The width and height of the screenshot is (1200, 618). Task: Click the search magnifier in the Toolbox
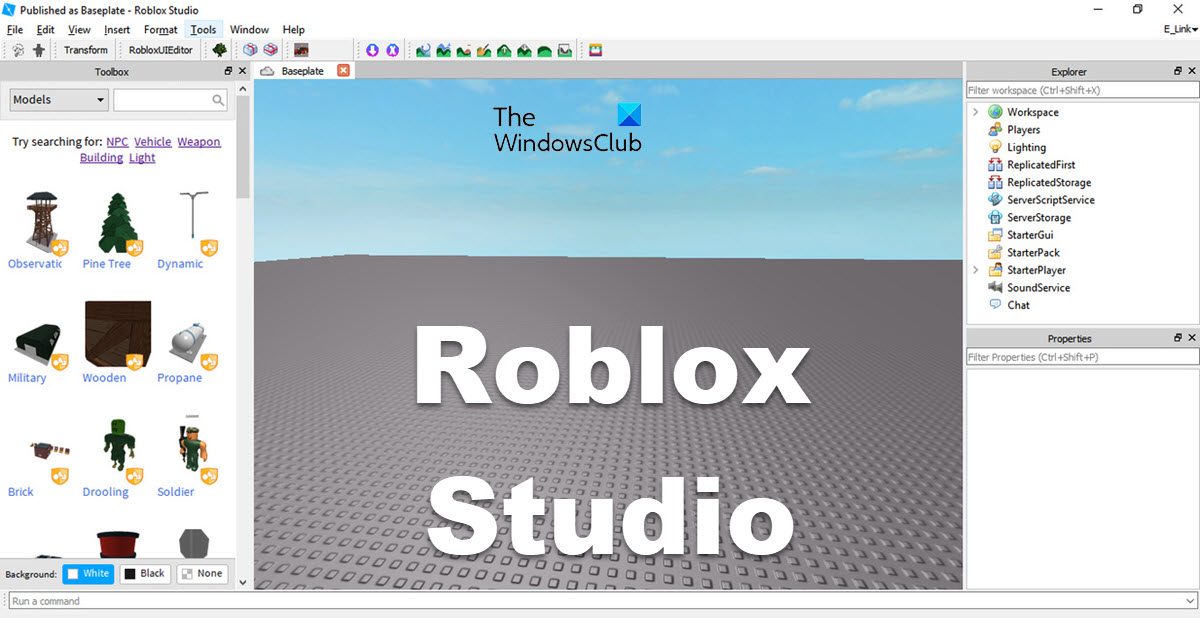coord(218,100)
